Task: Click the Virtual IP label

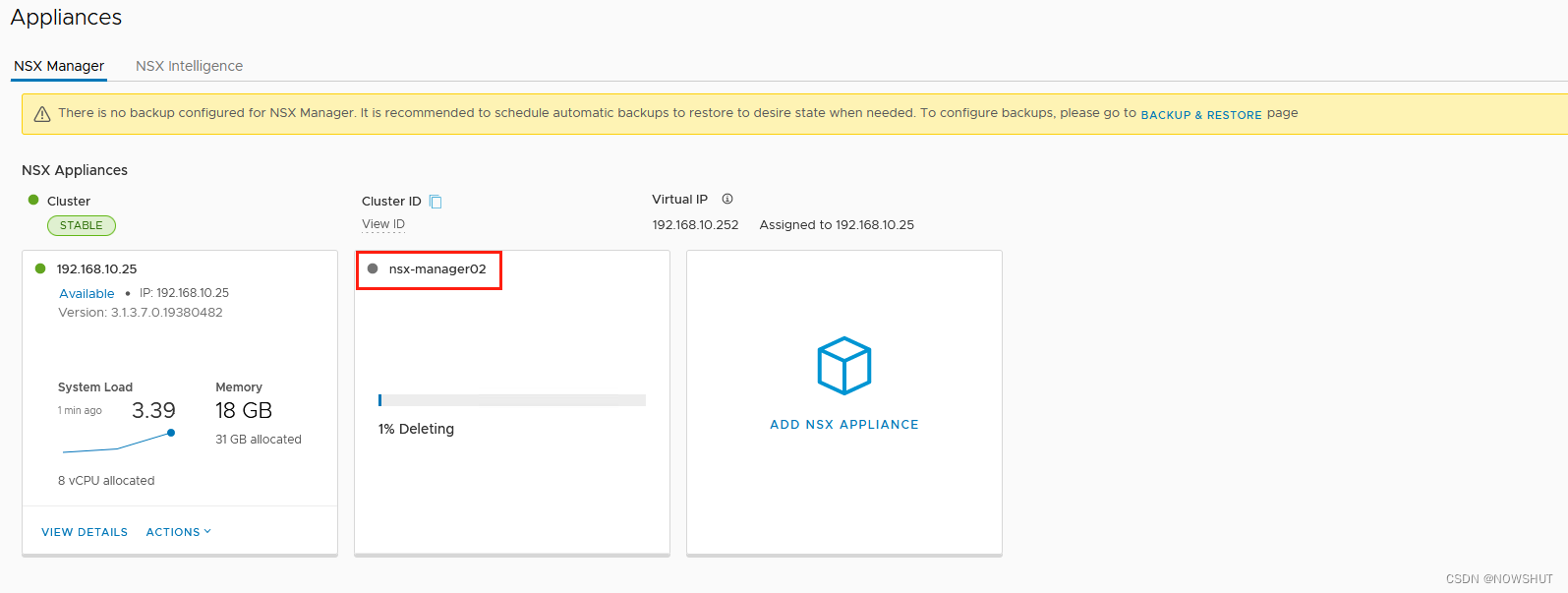Action: (x=679, y=199)
